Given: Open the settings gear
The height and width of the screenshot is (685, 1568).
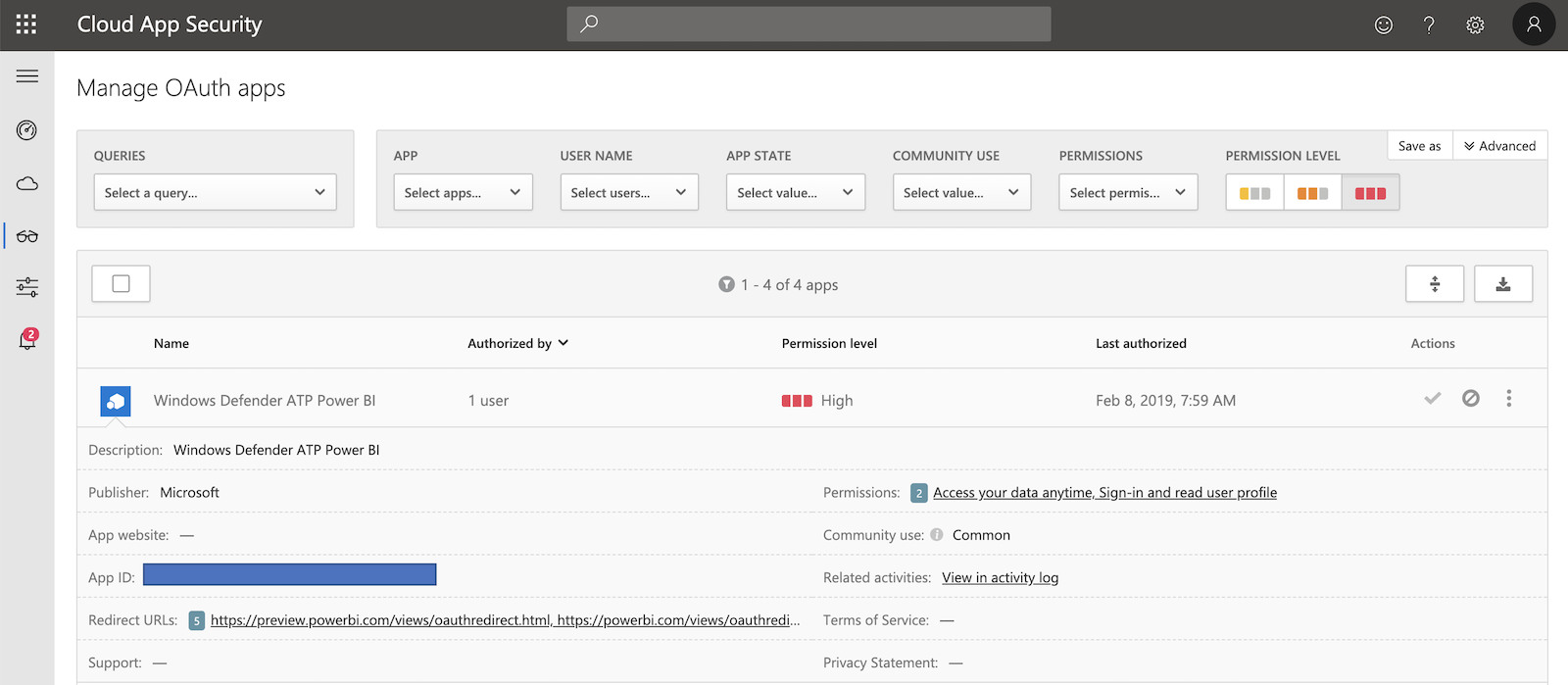Looking at the screenshot, I should [1475, 25].
